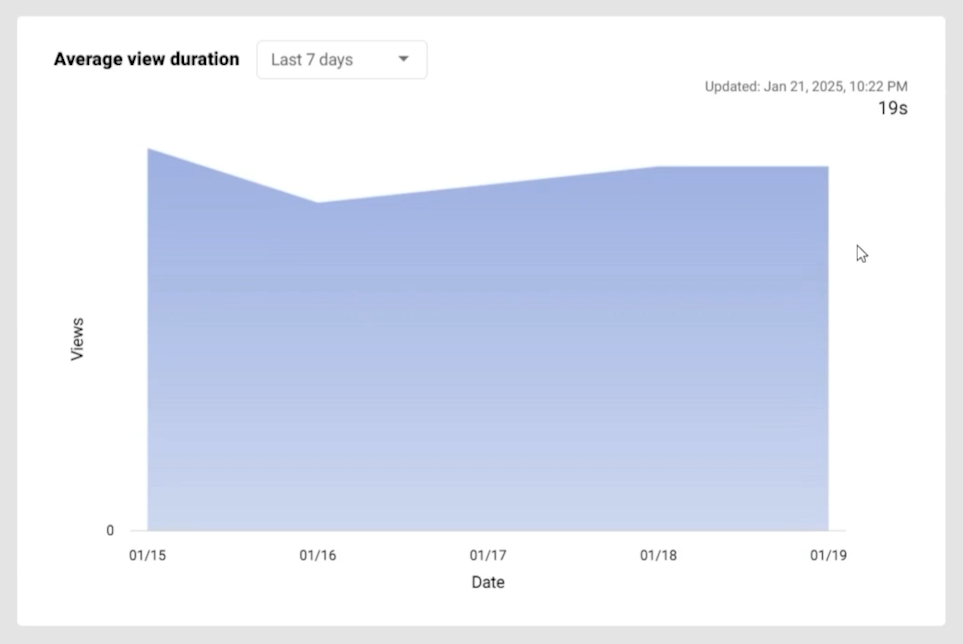Select the final data point at 01/19

(827, 167)
